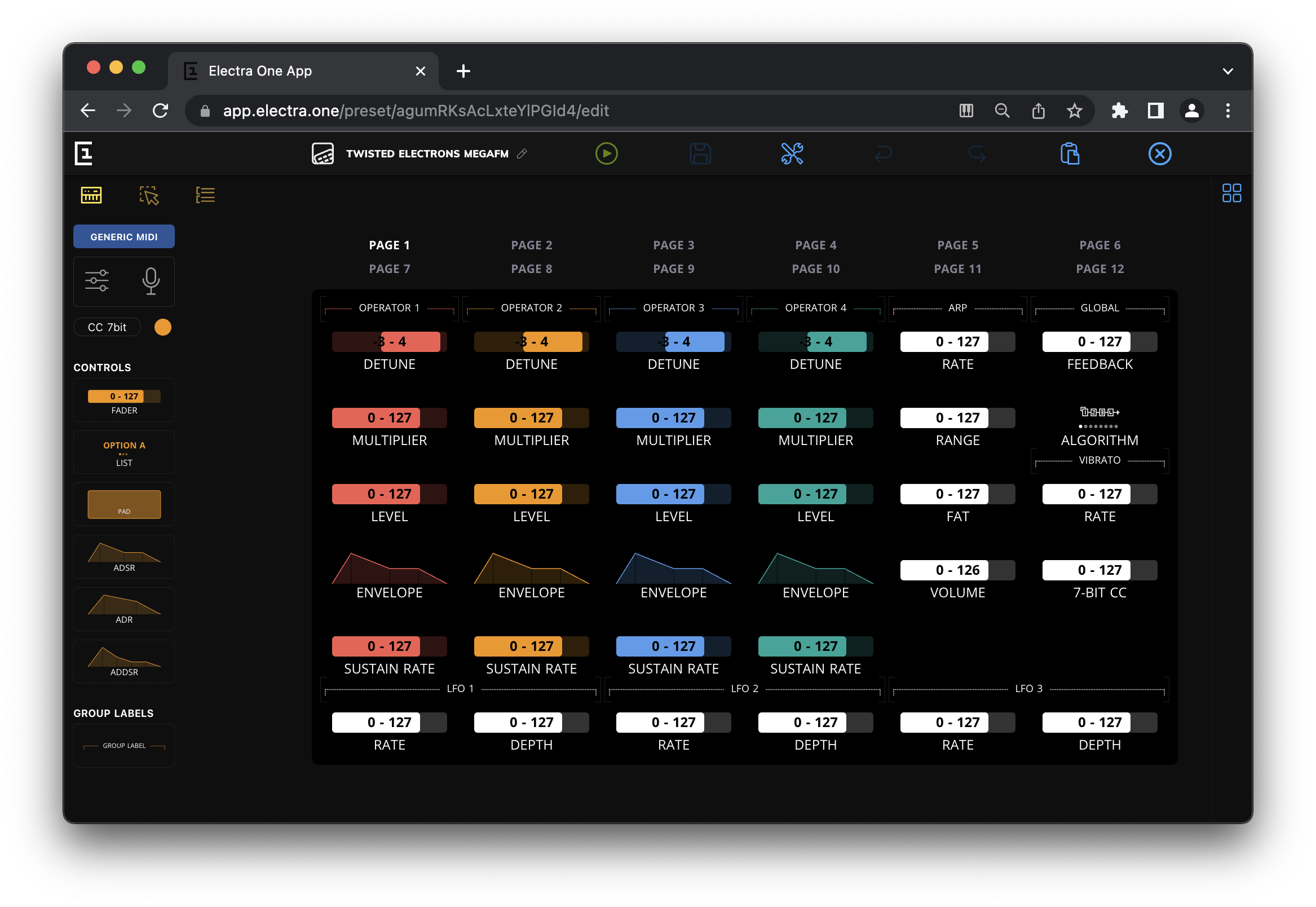
Task: Toggle the orange color dot beside CC 7bit
Action: 162,327
